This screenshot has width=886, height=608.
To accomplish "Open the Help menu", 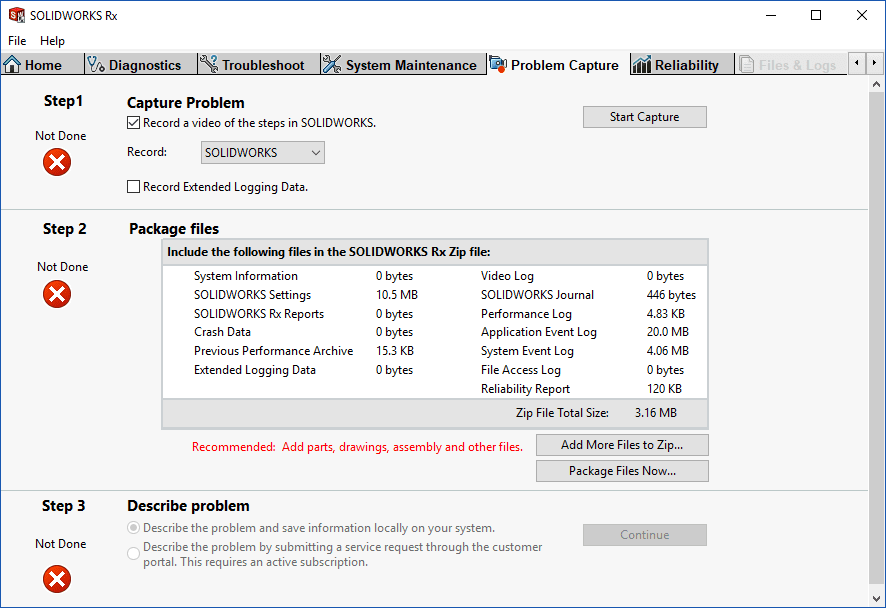I will click(53, 41).
